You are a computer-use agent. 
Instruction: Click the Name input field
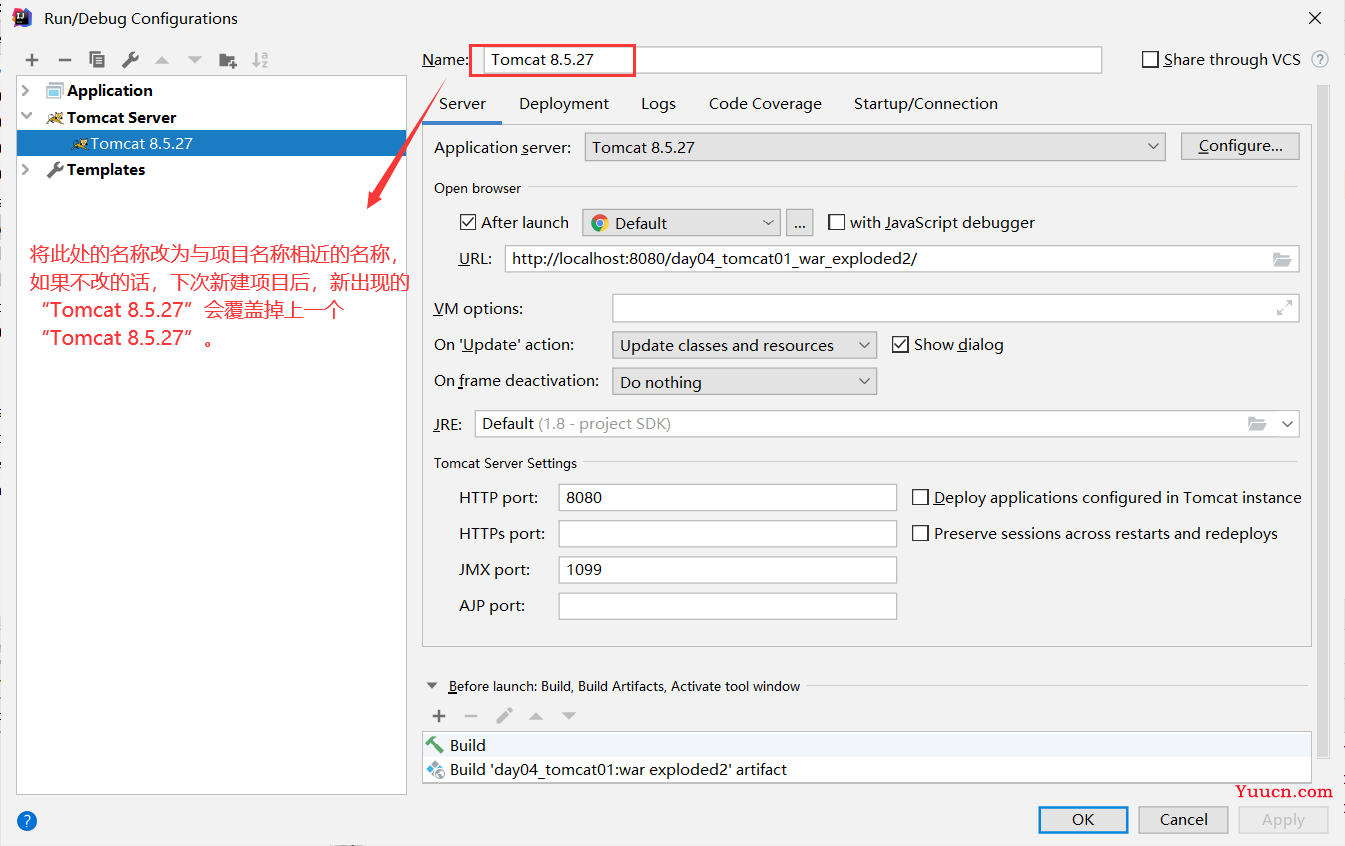[793, 59]
